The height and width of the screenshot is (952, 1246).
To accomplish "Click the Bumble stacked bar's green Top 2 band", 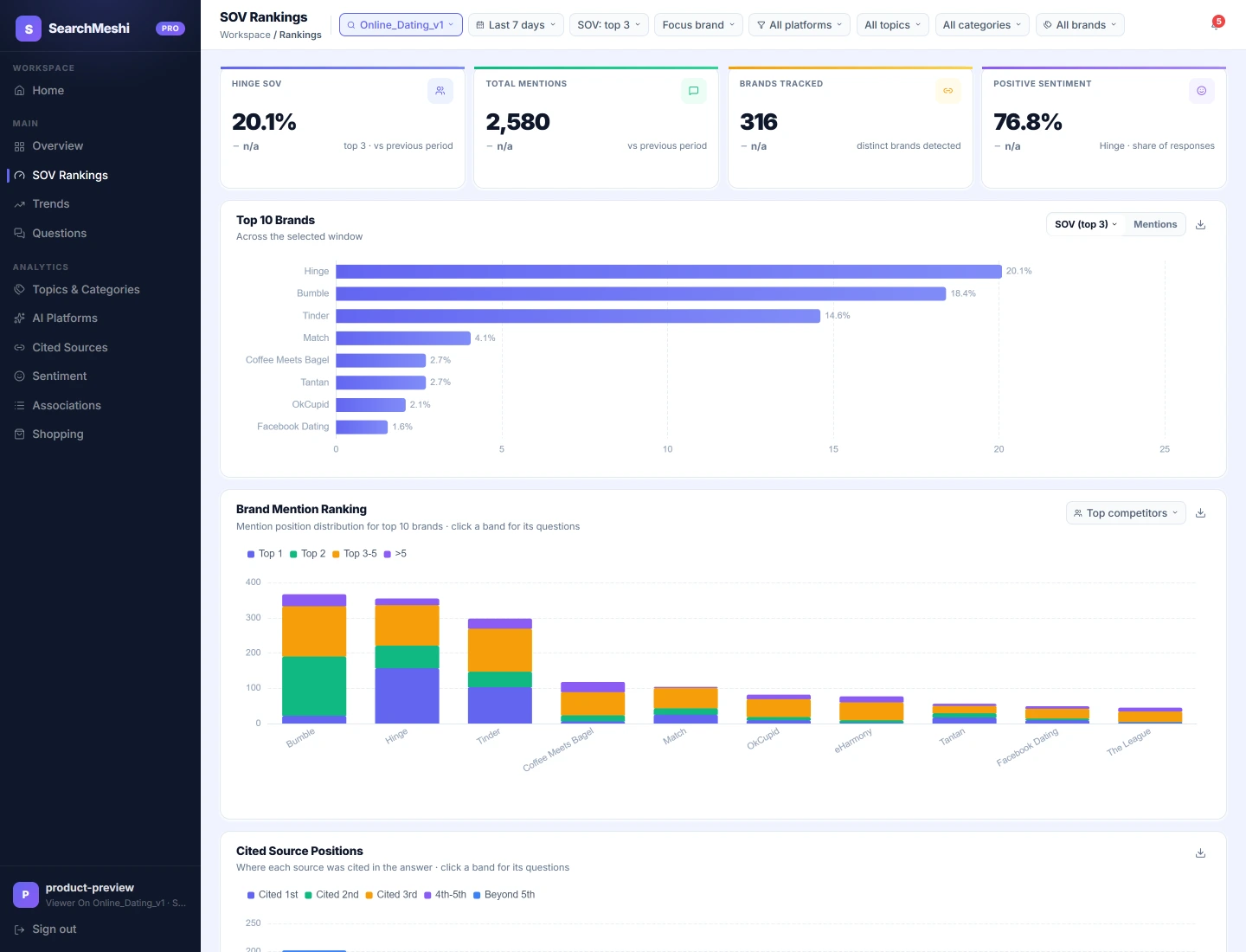I will (314, 686).
